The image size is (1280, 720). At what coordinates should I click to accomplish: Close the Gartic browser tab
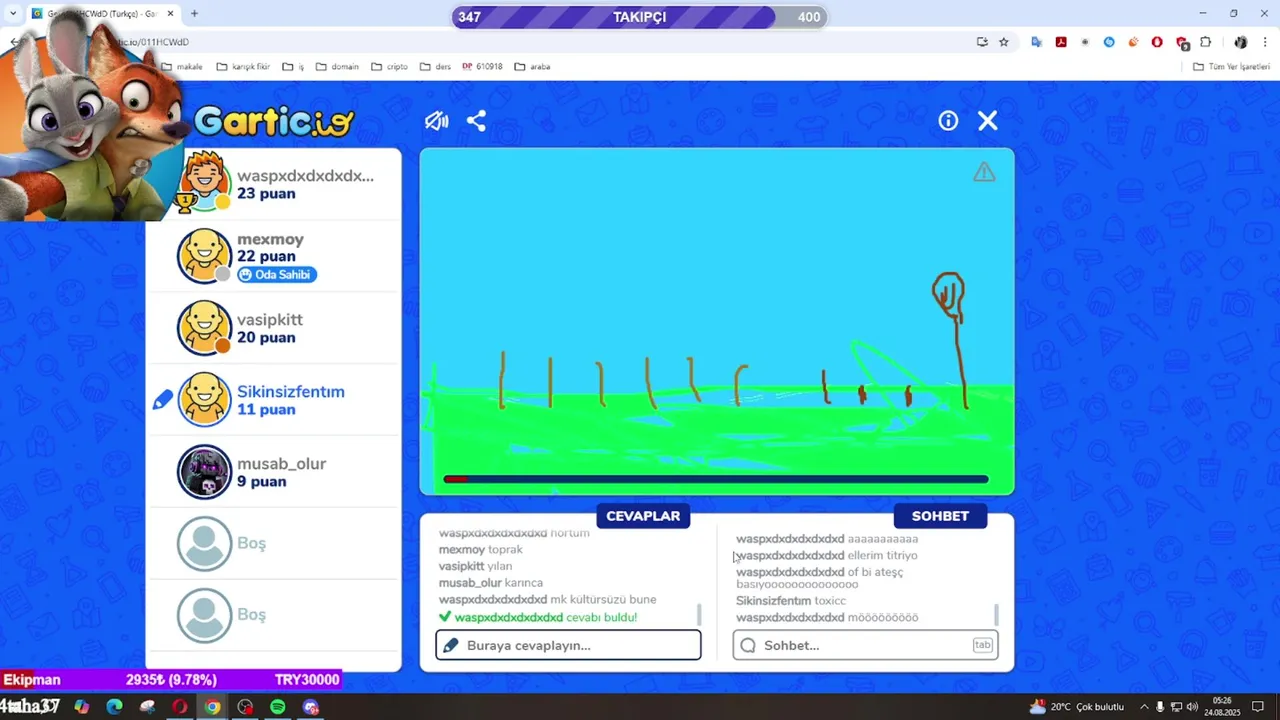coord(170,13)
